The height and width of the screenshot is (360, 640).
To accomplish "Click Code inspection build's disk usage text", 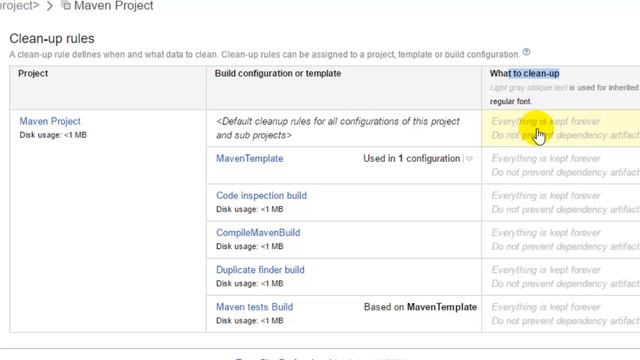I will [249, 209].
